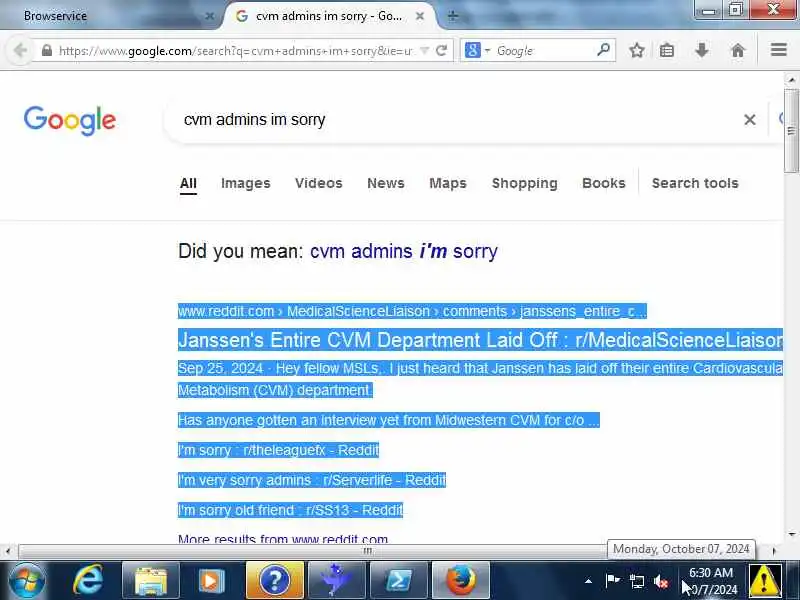Open the Firefox hamburger menu
800x600 pixels.
(x=779, y=50)
